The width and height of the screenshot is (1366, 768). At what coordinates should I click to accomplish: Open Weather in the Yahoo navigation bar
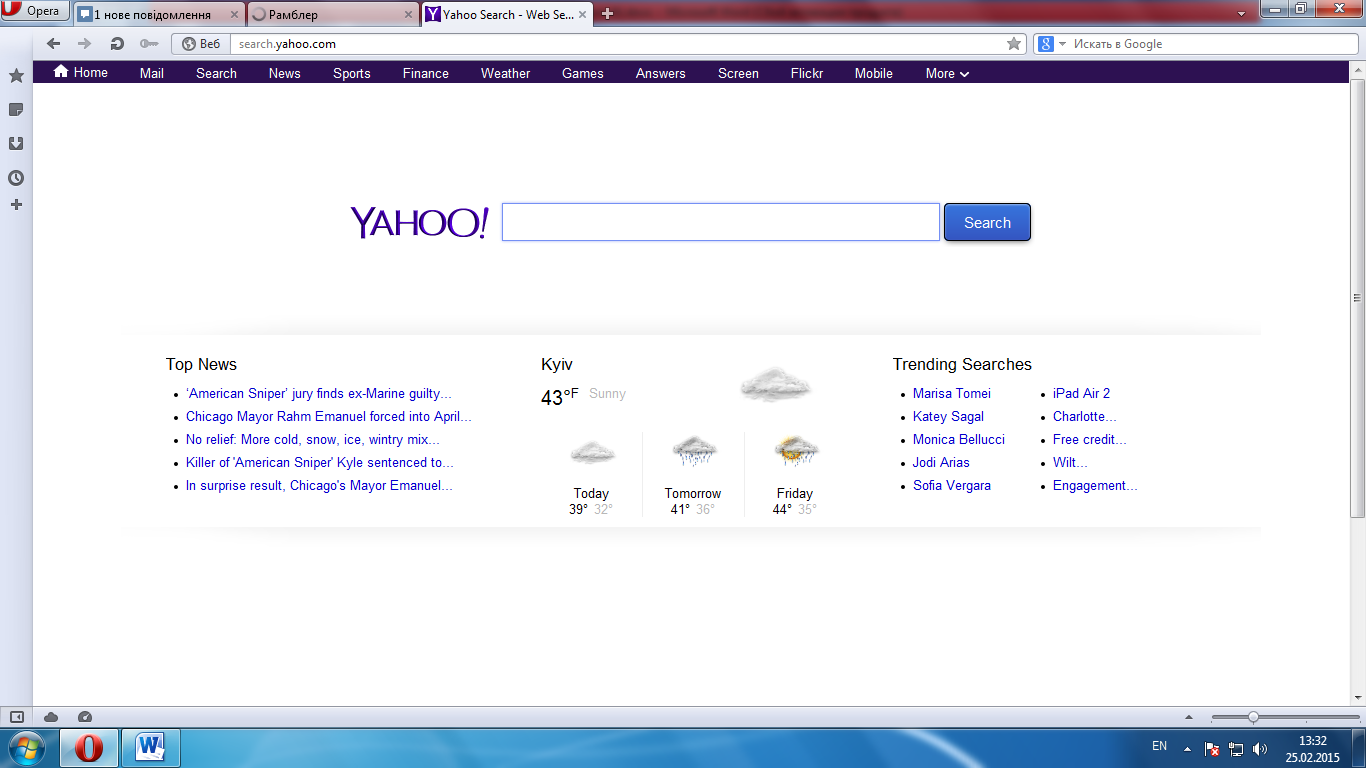506,73
